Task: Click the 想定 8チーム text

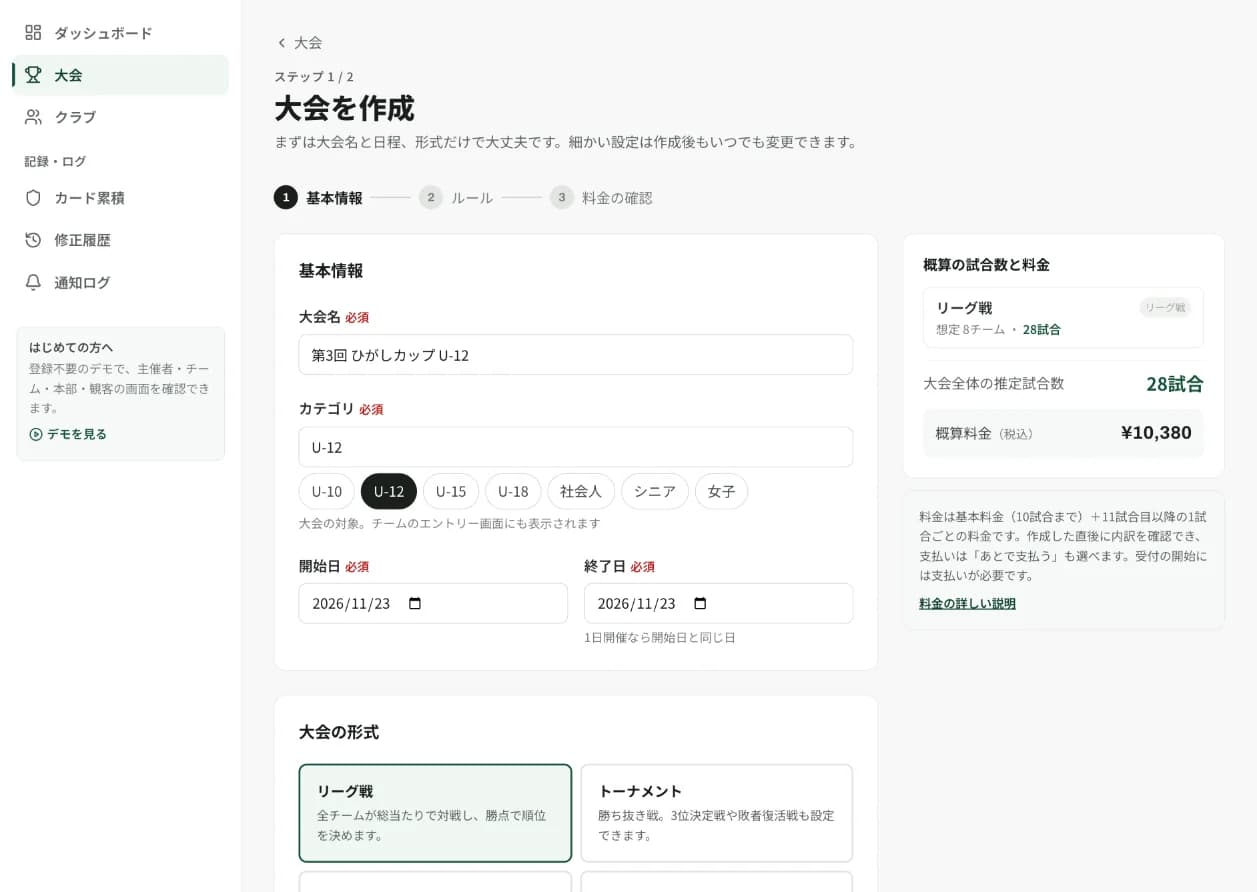Action: [970, 329]
